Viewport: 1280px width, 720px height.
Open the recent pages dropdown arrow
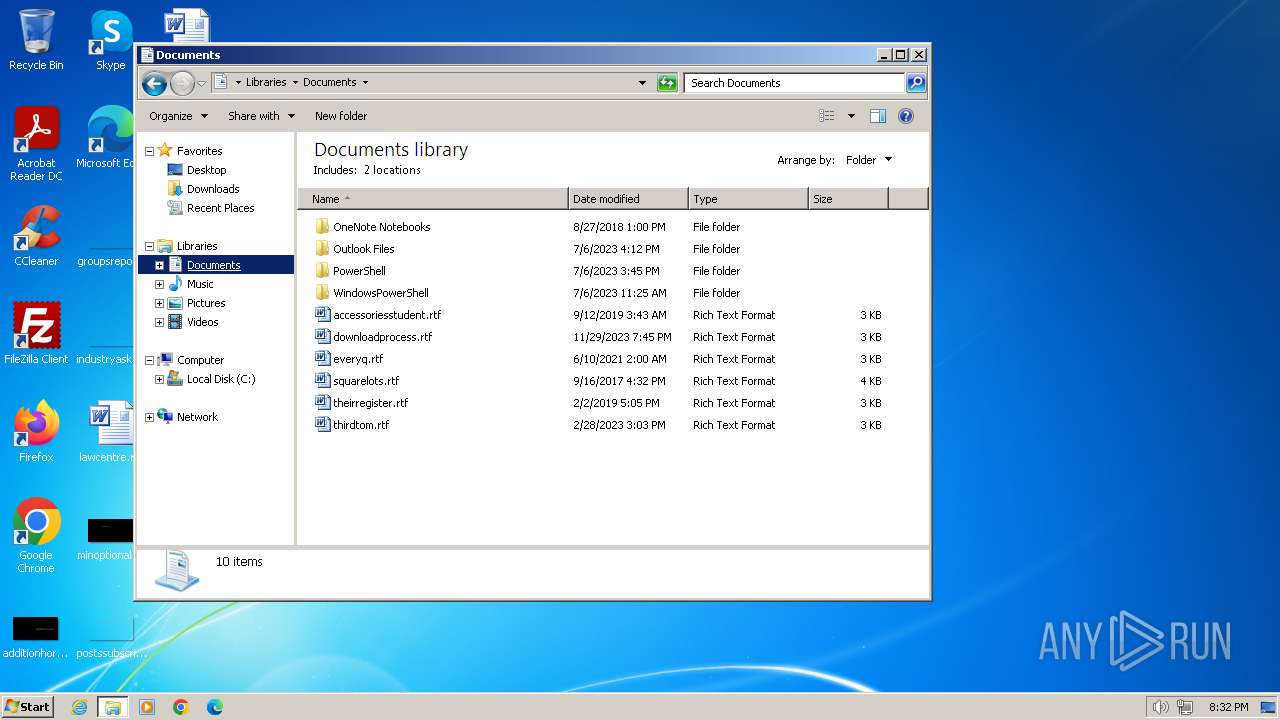(x=202, y=83)
